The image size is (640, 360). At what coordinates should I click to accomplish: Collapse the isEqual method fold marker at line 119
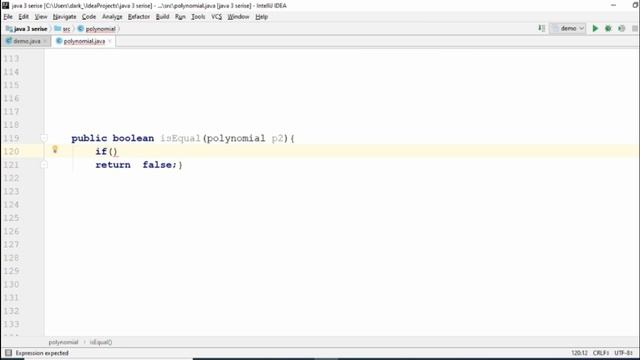click(x=44, y=138)
